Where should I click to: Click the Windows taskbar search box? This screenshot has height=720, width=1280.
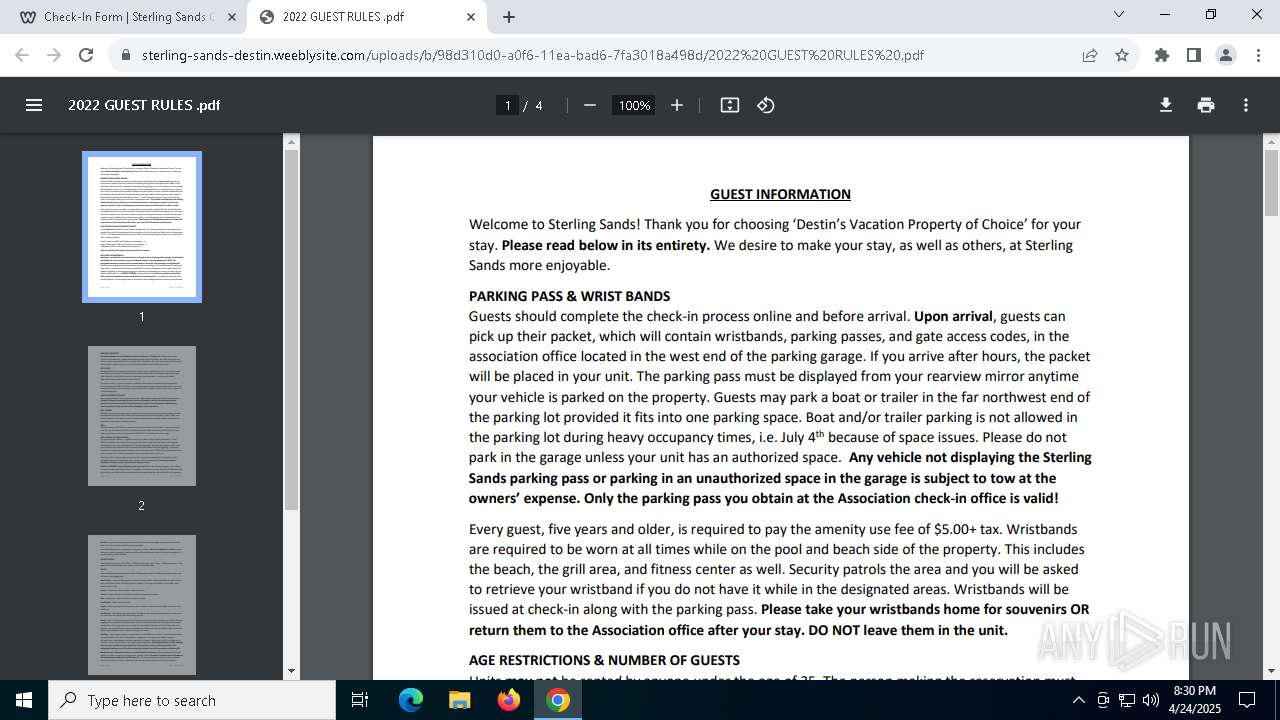click(x=192, y=700)
